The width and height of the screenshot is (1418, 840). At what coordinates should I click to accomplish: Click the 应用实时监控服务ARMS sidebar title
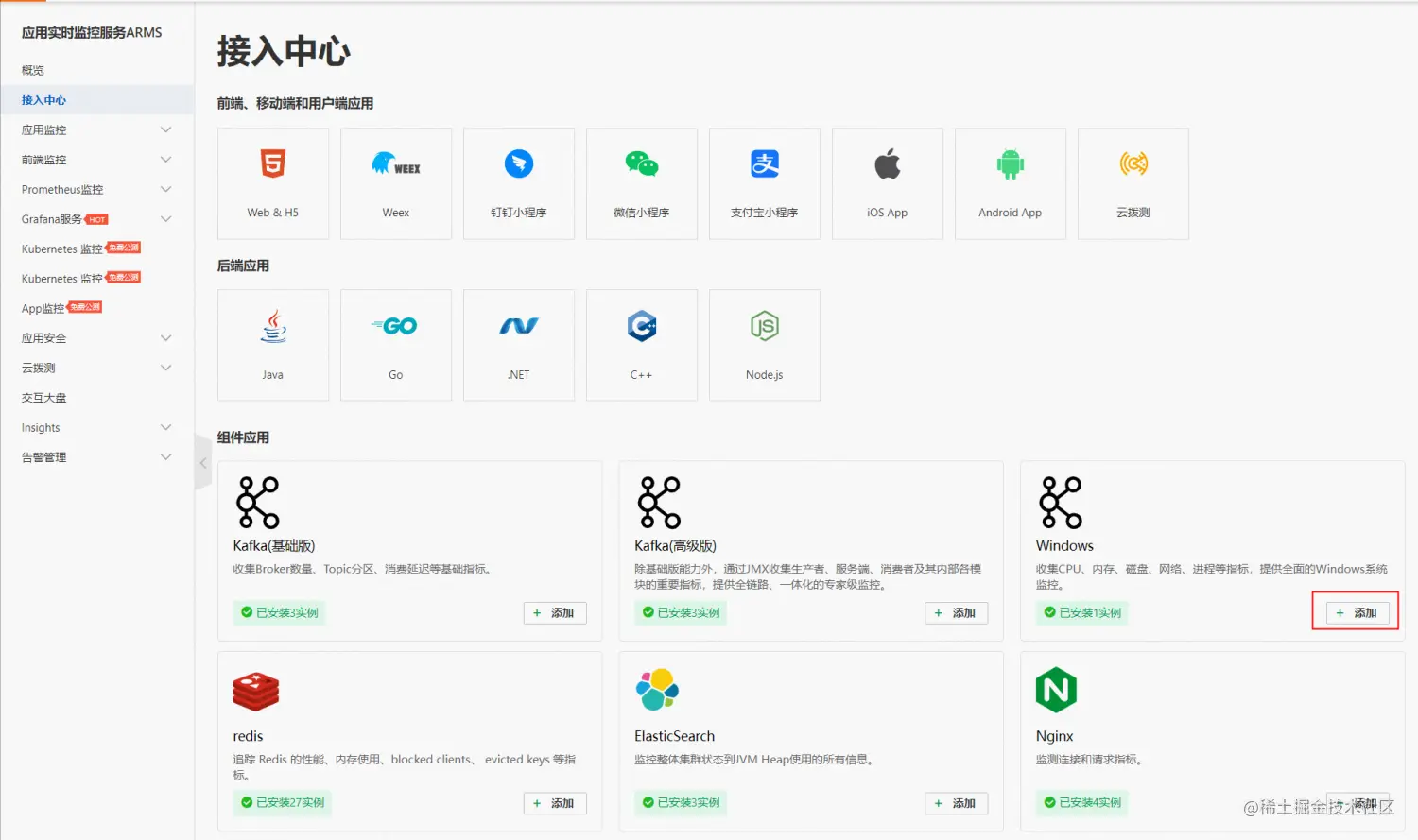click(x=92, y=32)
